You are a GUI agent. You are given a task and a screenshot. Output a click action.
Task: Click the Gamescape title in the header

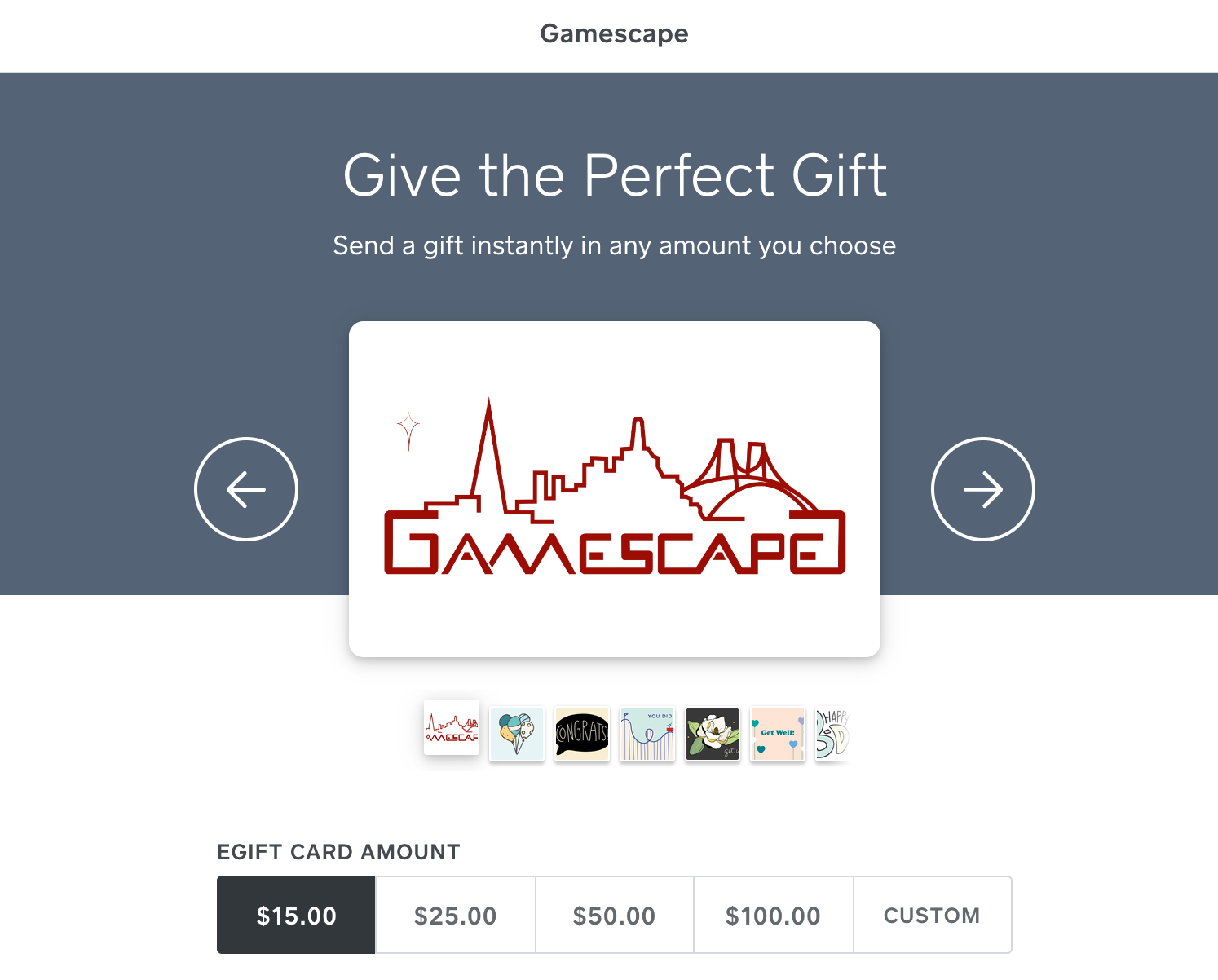(614, 33)
